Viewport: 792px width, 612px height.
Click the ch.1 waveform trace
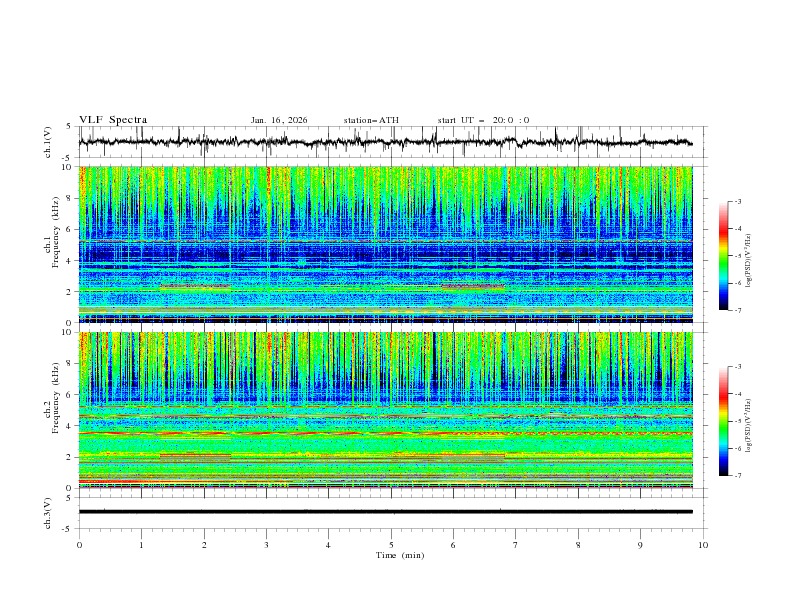[x=385, y=142]
